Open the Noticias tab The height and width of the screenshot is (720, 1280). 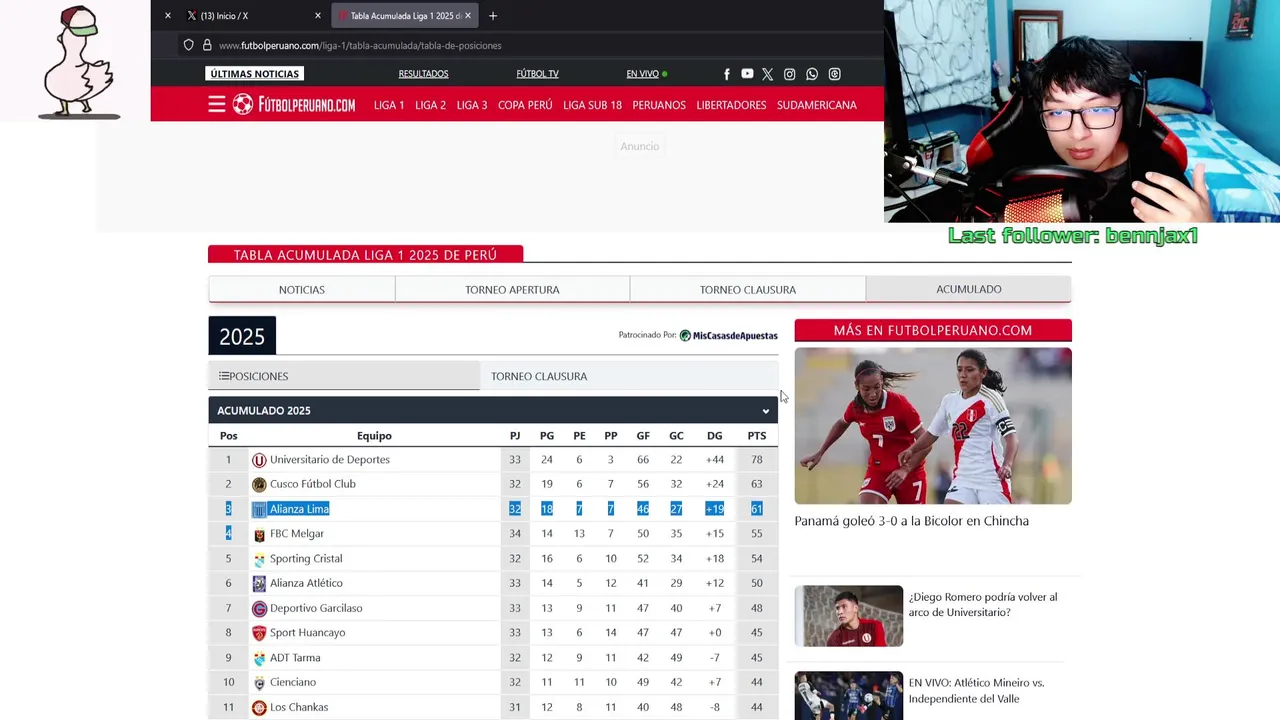302,290
